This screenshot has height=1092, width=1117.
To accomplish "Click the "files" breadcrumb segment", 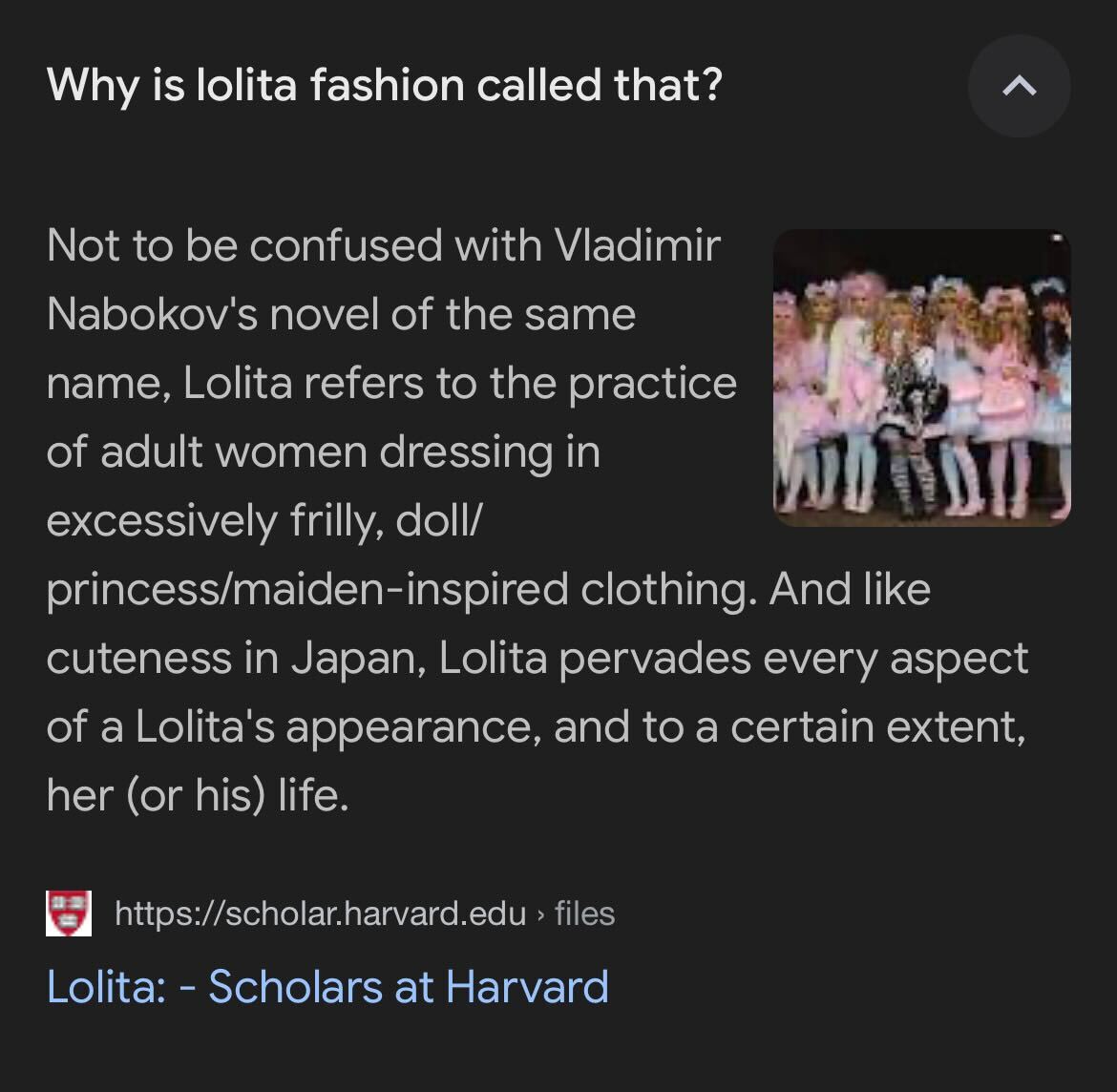I will click(584, 913).
